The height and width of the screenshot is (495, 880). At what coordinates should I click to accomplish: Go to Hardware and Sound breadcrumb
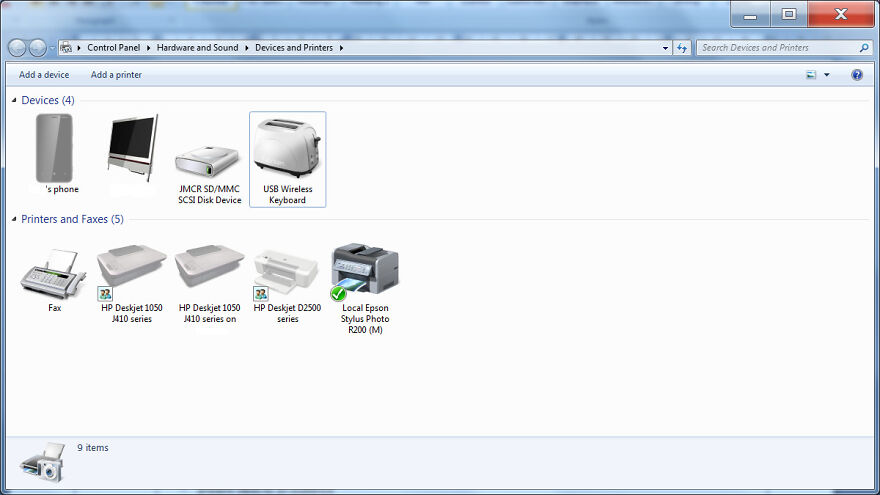coord(198,48)
